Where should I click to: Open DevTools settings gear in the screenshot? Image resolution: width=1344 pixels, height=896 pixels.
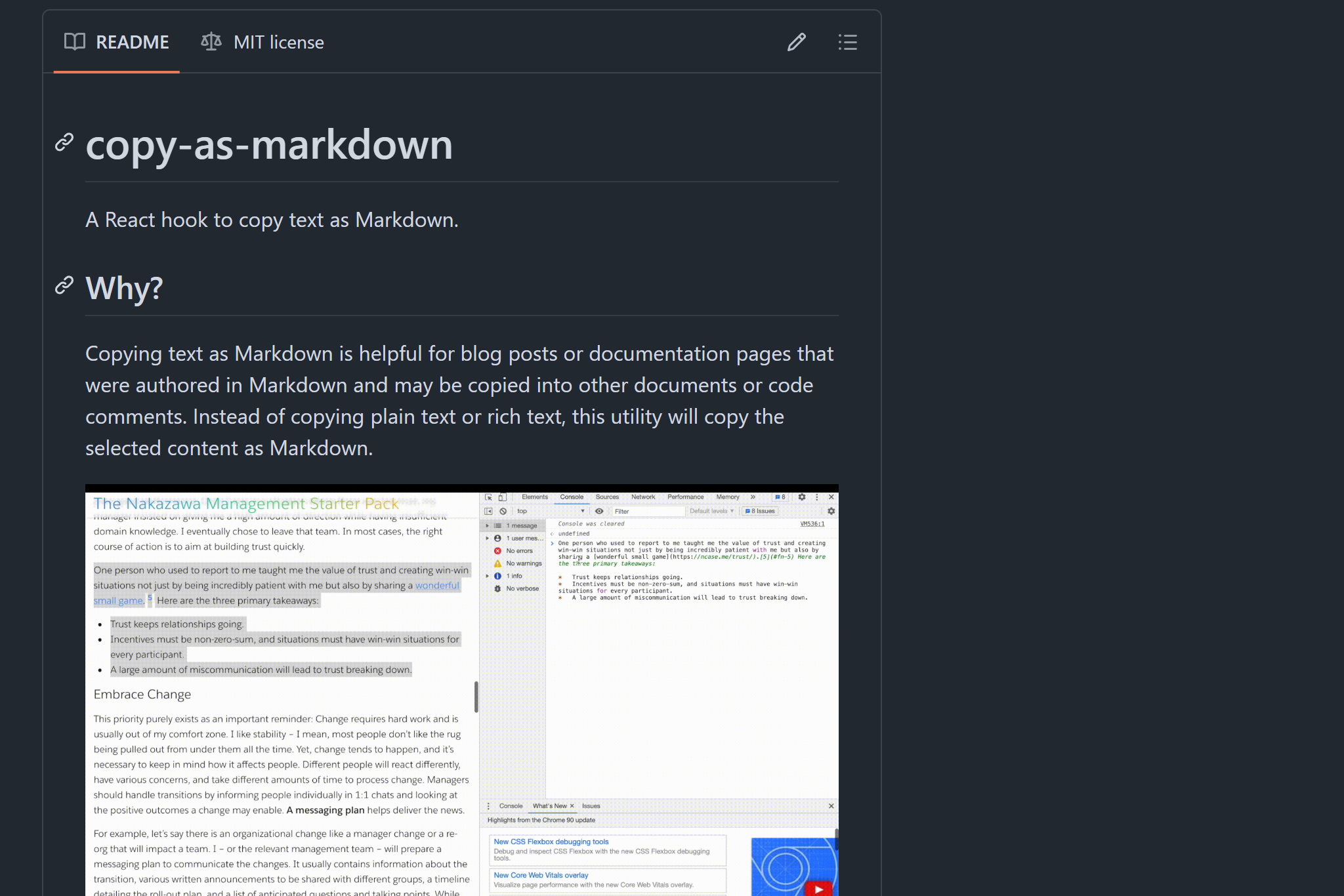pyautogui.click(x=802, y=497)
